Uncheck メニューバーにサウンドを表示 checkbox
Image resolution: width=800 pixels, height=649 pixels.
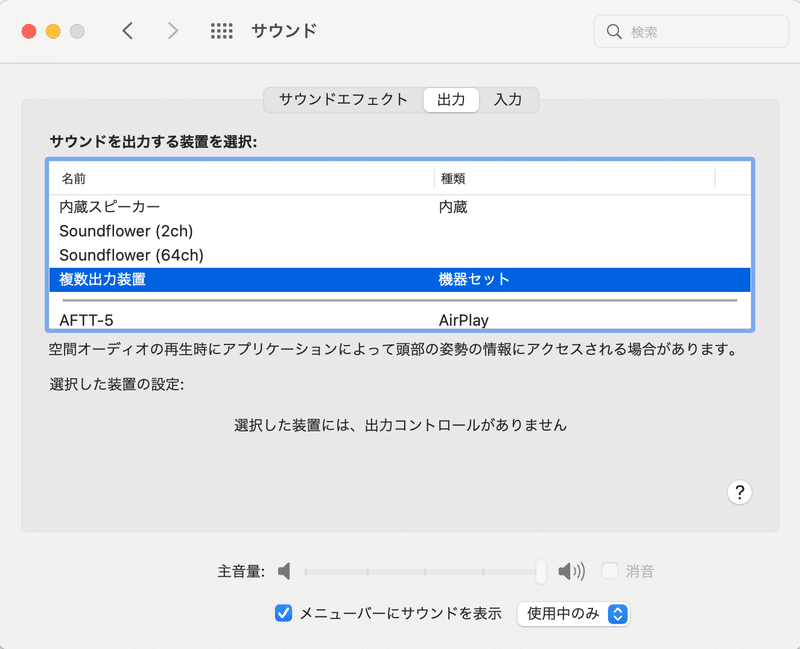click(x=284, y=613)
